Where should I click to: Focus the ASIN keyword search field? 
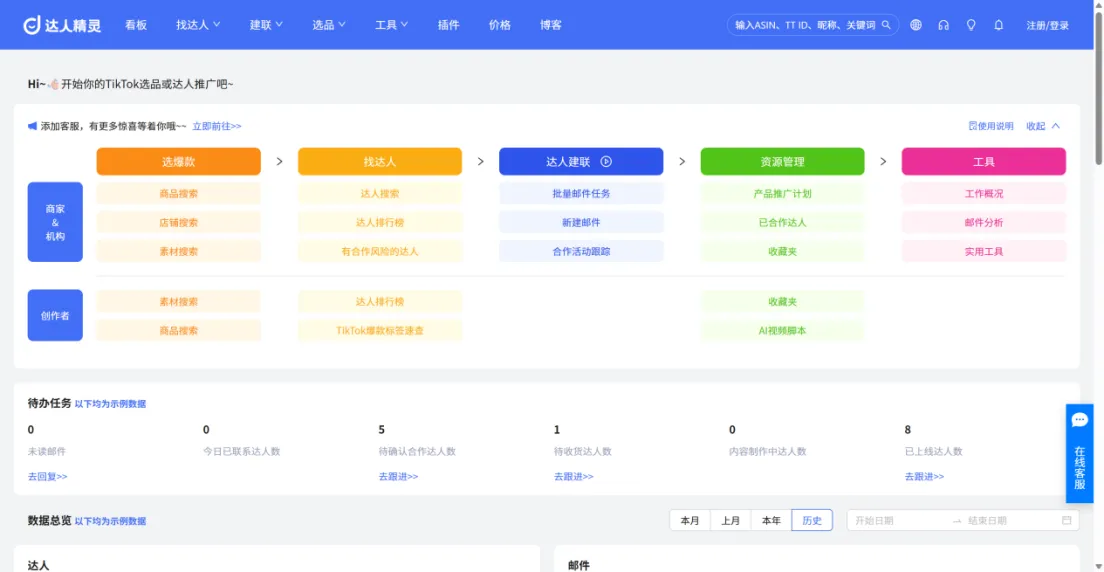pos(805,25)
